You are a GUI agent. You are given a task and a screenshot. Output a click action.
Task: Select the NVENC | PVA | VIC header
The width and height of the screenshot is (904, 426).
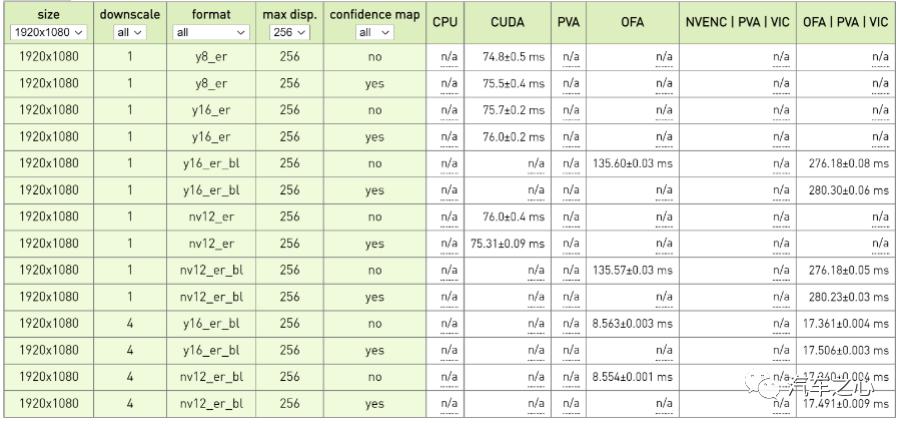coord(737,22)
